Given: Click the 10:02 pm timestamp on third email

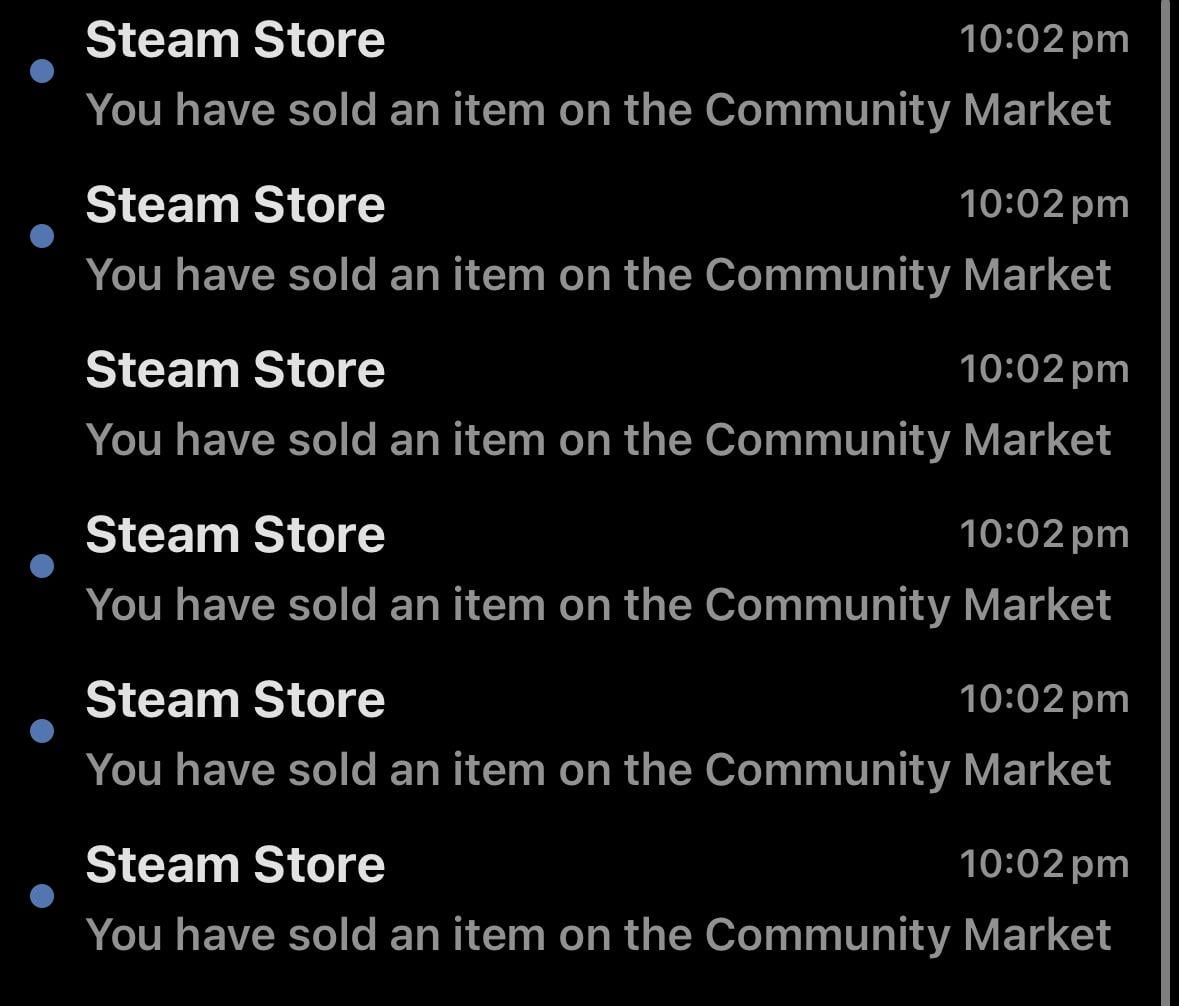Looking at the screenshot, I should [1043, 370].
